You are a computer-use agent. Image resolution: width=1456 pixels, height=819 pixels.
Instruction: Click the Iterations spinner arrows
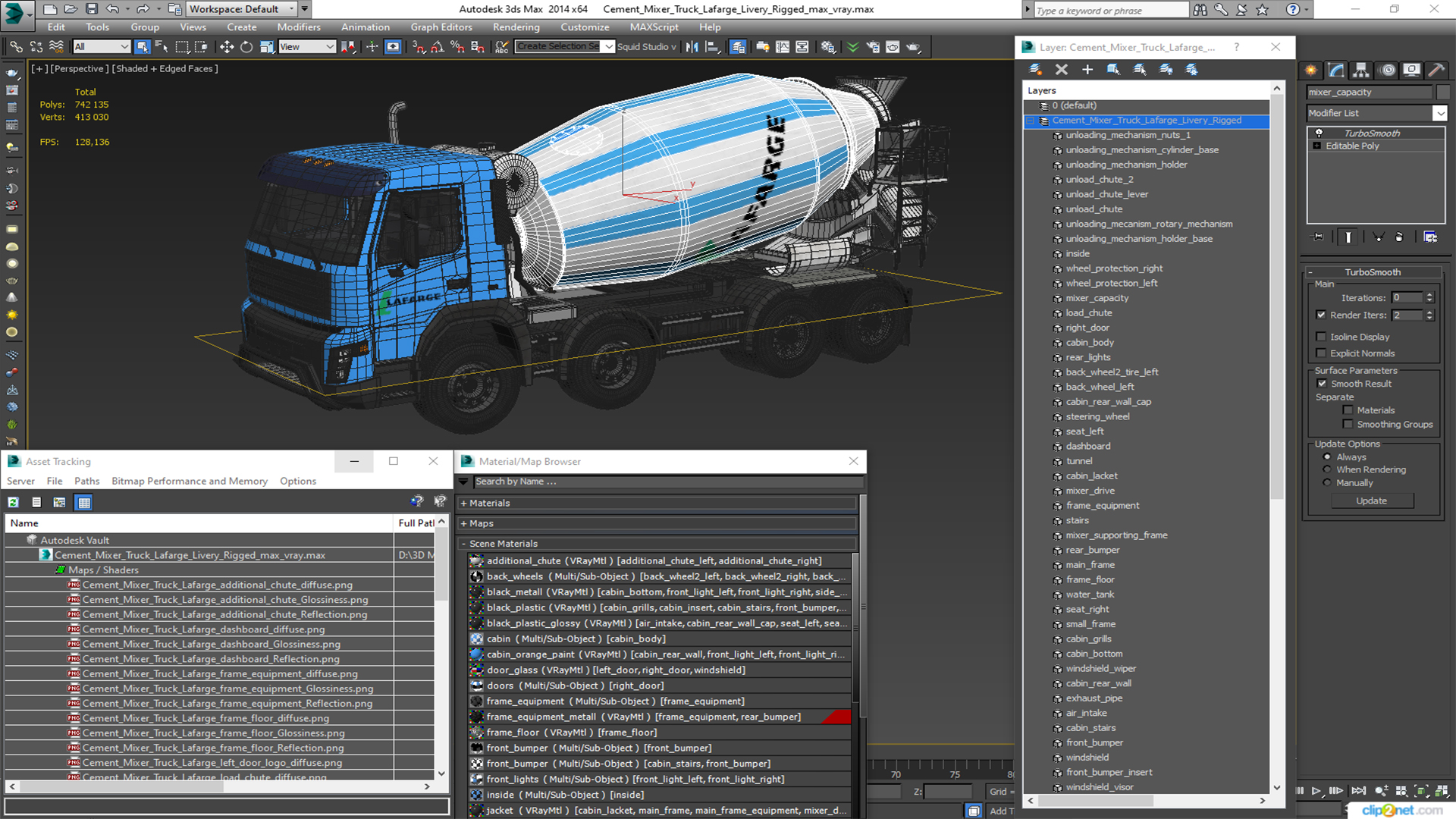point(1429,297)
